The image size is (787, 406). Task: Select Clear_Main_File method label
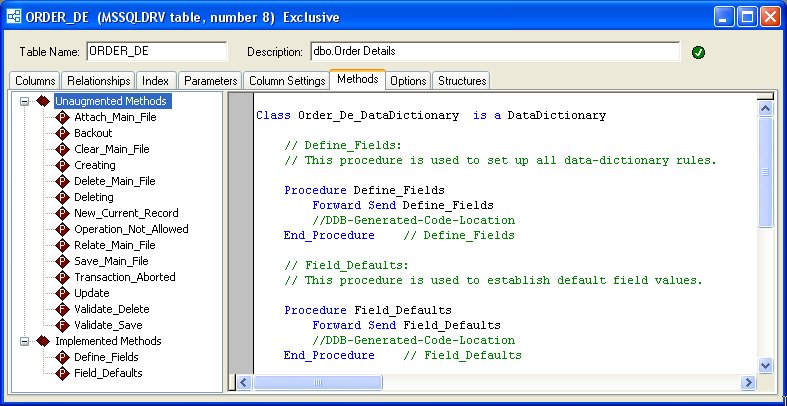tap(112, 150)
